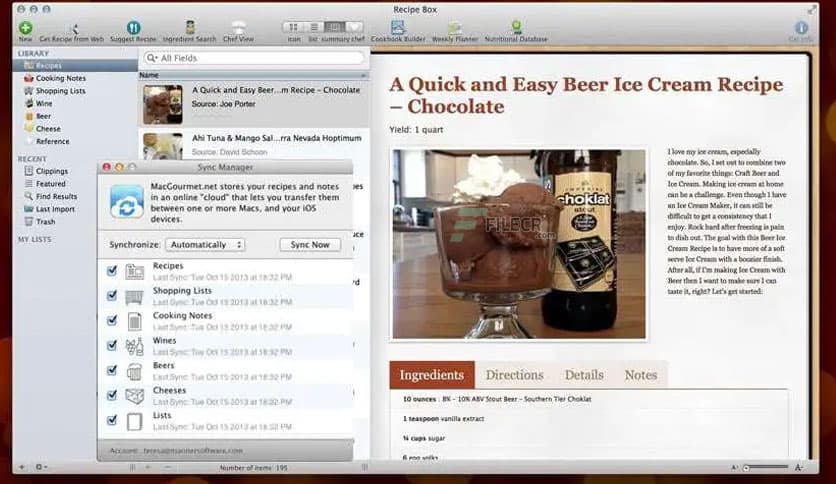Click the Name column header

coord(253,75)
